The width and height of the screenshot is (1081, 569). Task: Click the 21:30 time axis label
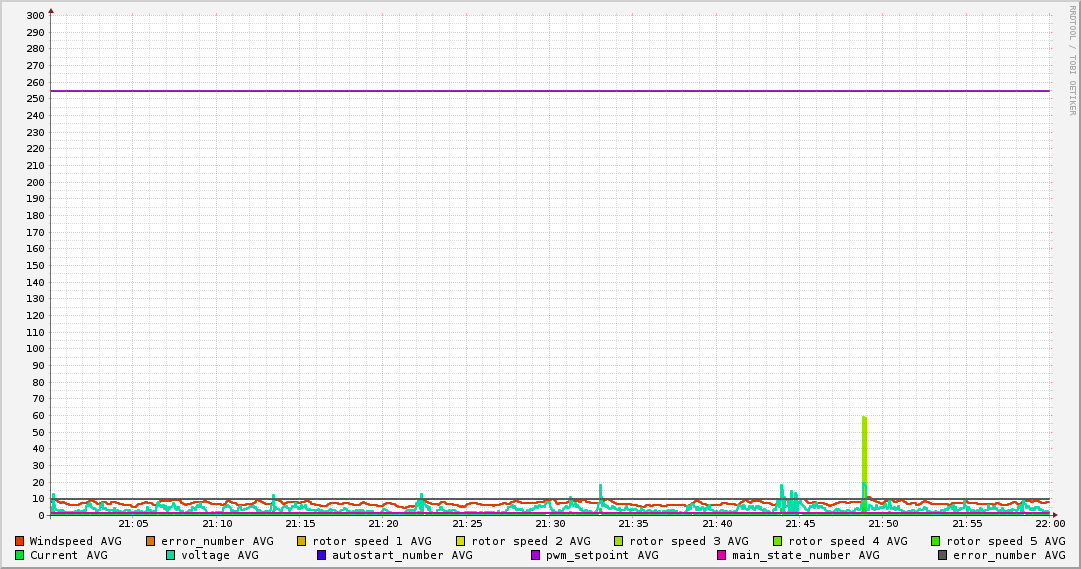(x=550, y=523)
